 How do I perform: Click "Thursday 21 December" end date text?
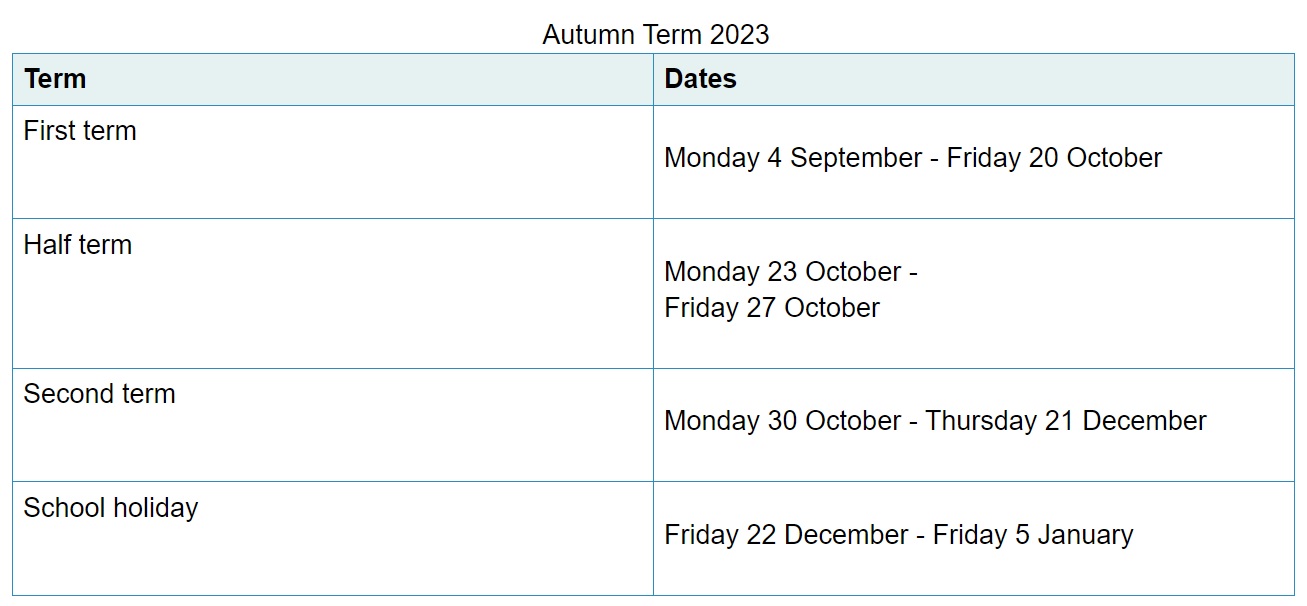[x=1066, y=421]
